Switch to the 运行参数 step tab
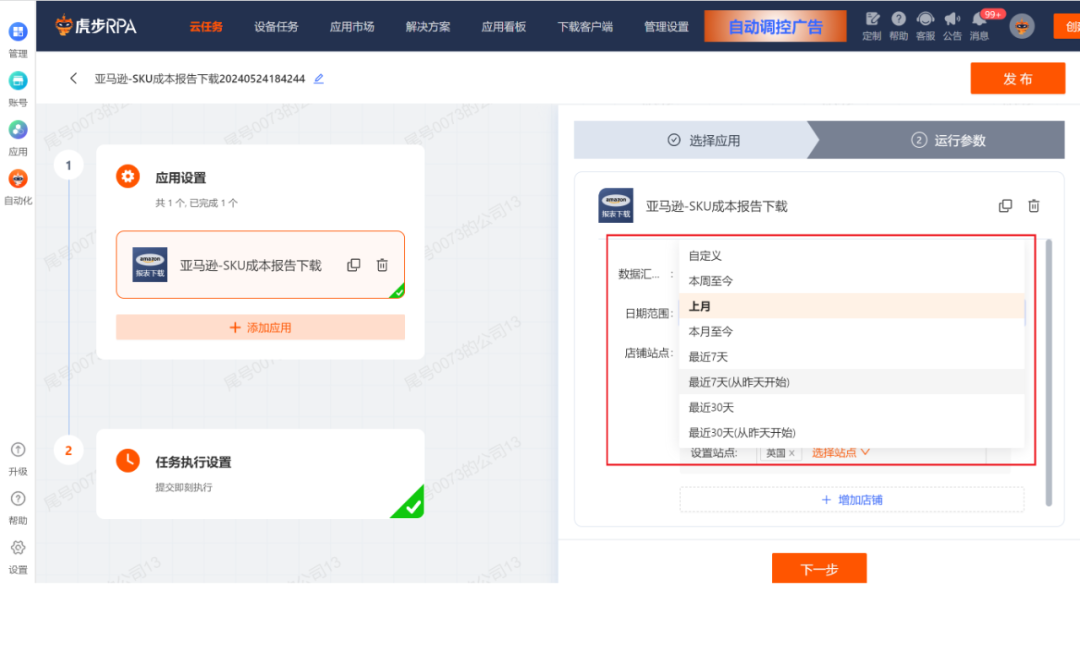Screen dimensions: 1080x671 coord(941,140)
